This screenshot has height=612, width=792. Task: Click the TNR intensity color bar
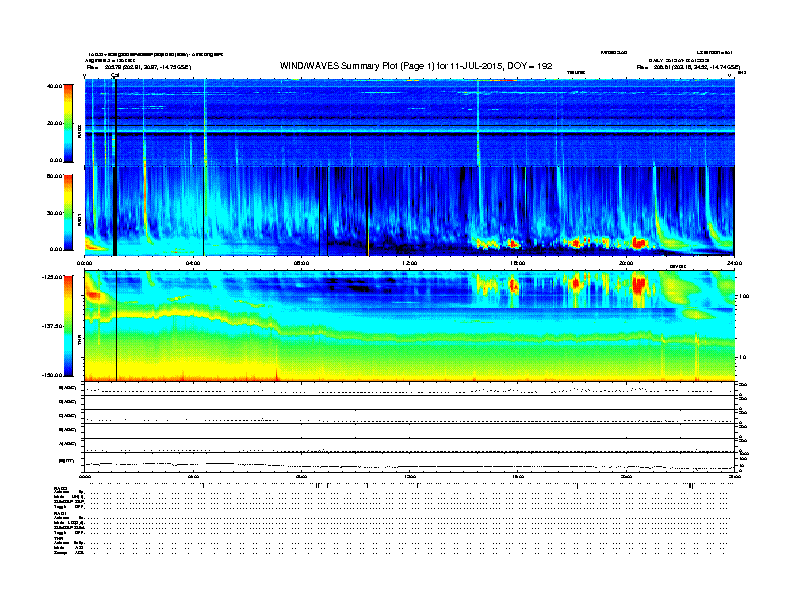point(68,326)
